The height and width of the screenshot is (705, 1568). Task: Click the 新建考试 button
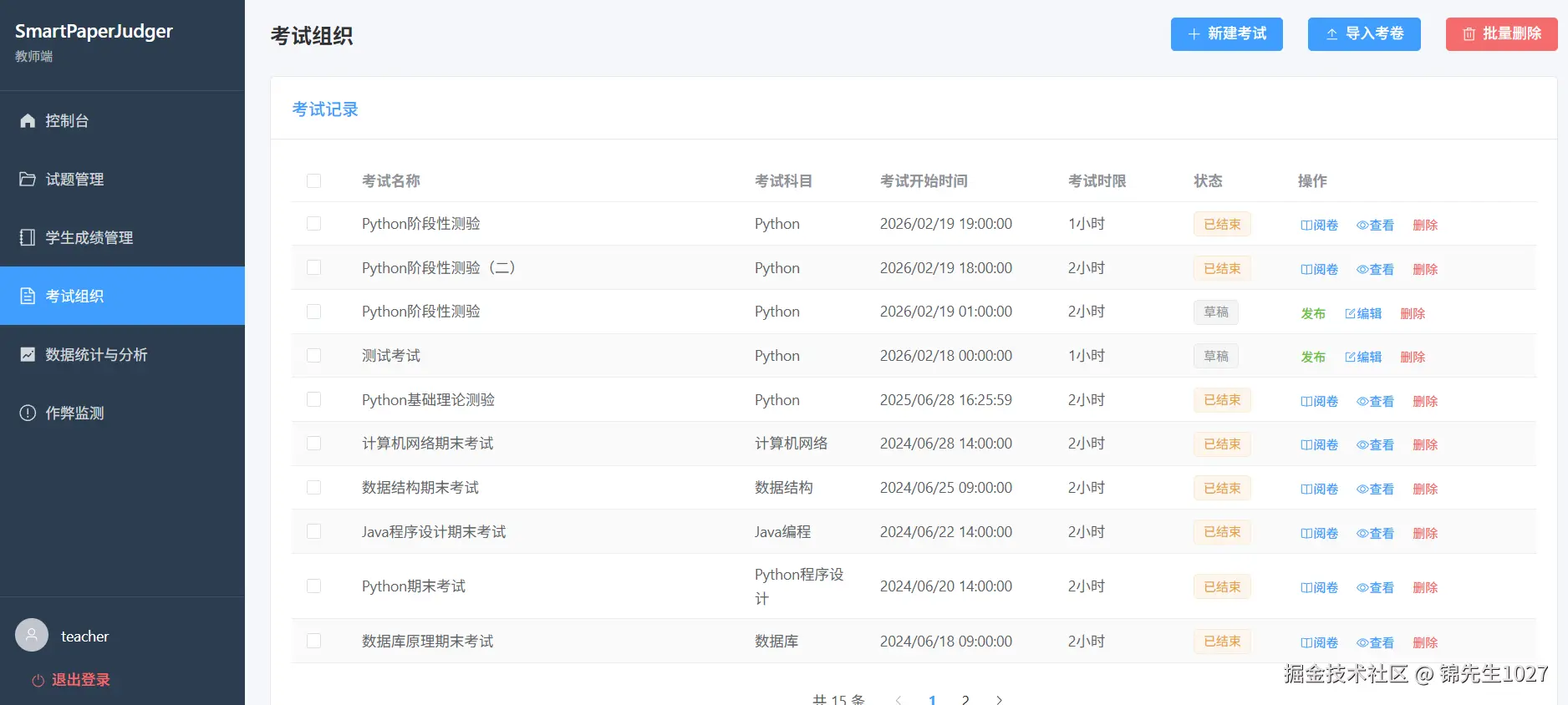point(1227,34)
